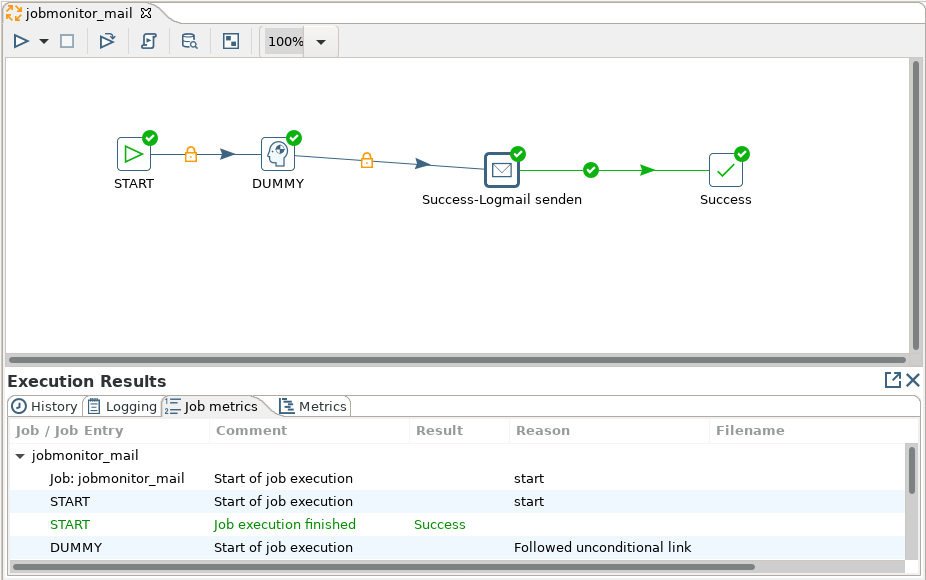The height and width of the screenshot is (580, 926).
Task: Open the run options dropdown arrow
Action: click(44, 42)
